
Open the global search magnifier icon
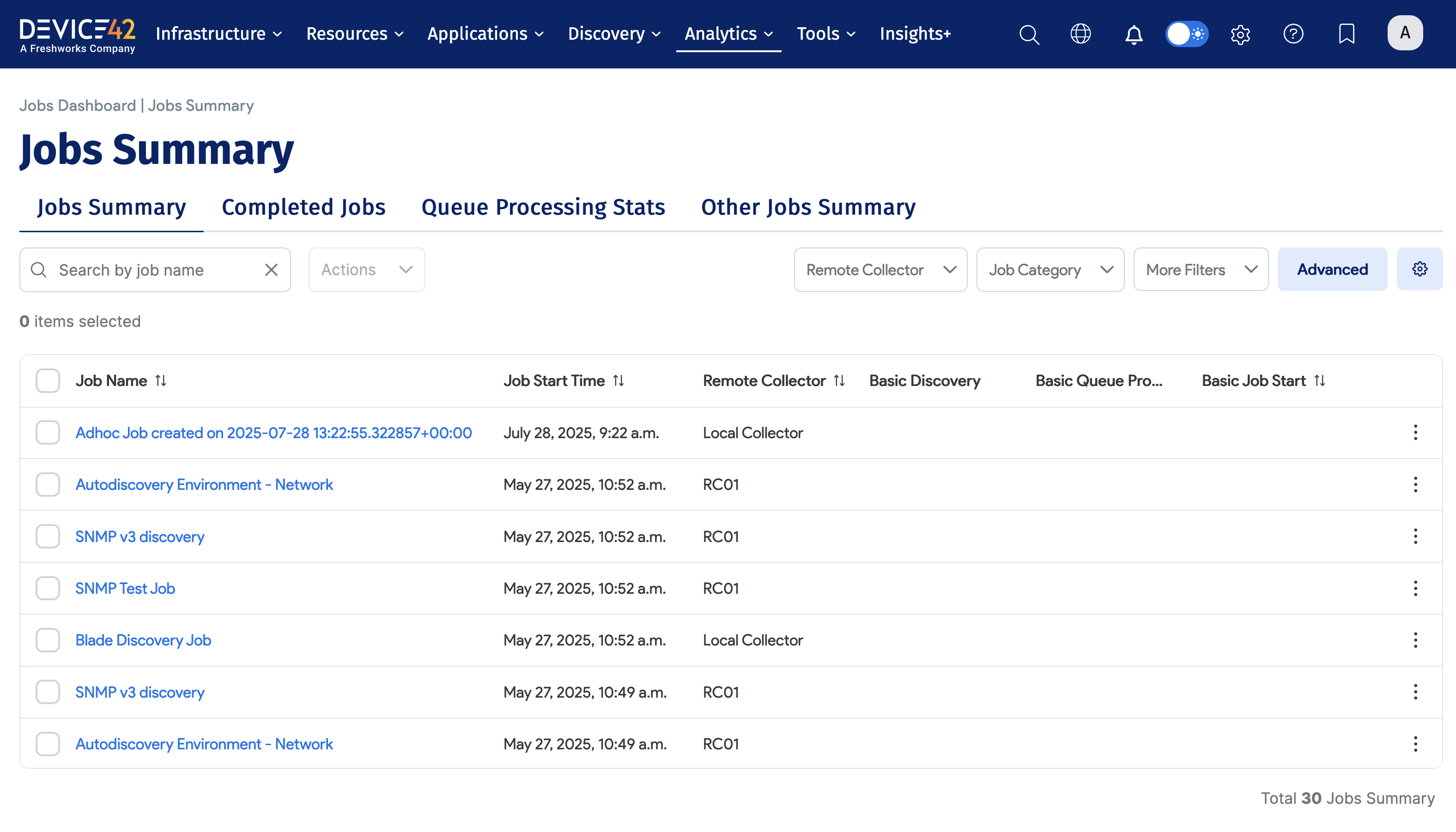(1029, 34)
